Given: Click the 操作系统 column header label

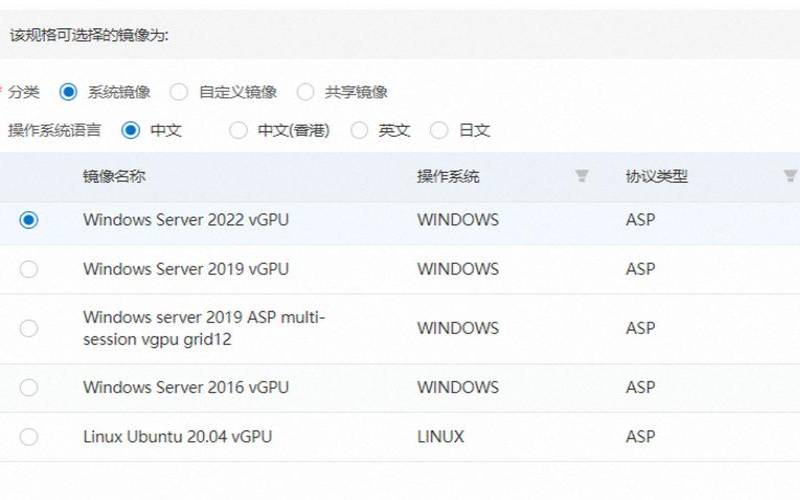Looking at the screenshot, I should 448,177.
